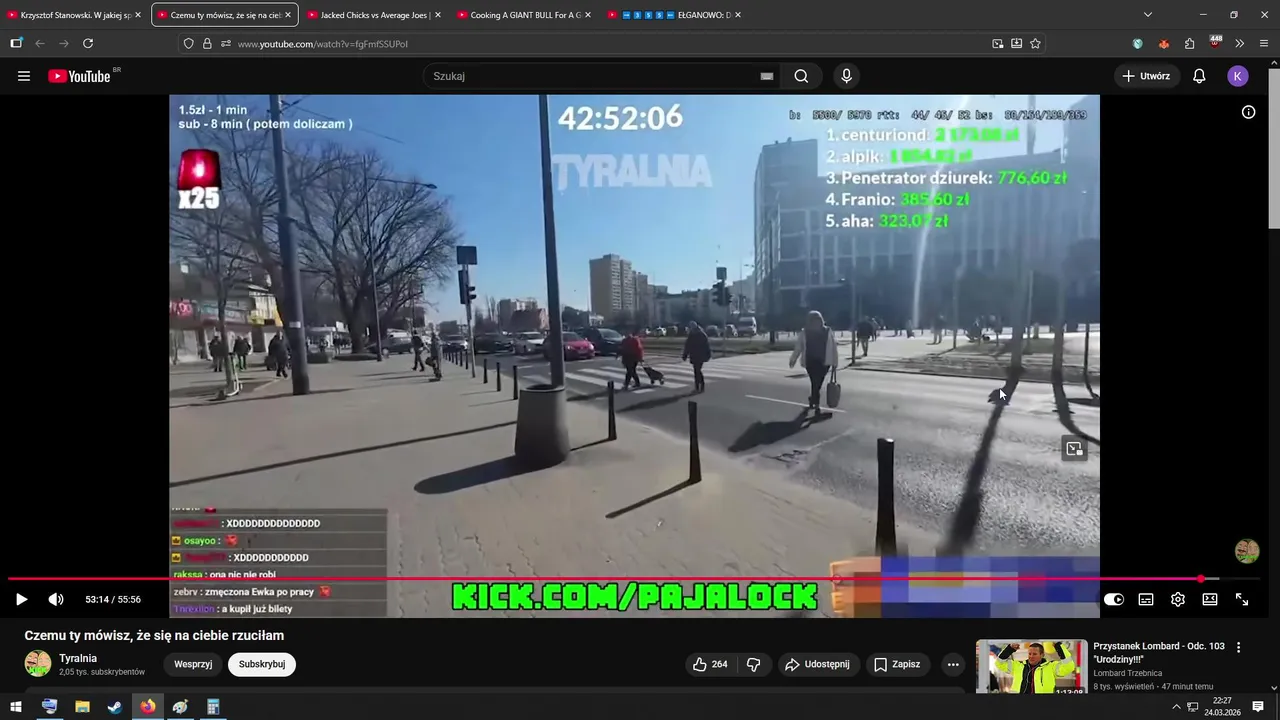Like the video with 264 likes
This screenshot has height=720, width=1280.
click(711, 664)
